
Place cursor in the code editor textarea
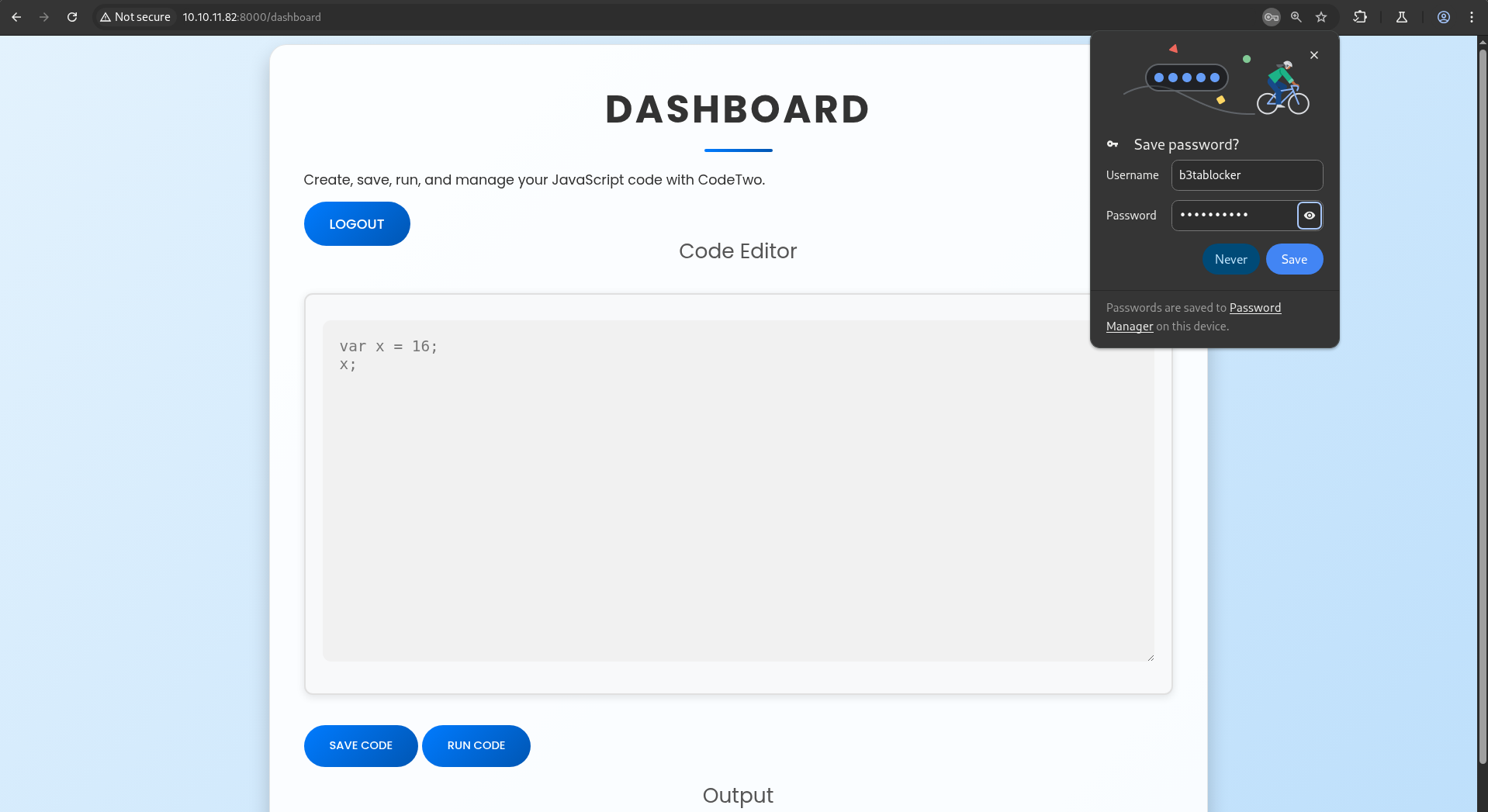738,491
